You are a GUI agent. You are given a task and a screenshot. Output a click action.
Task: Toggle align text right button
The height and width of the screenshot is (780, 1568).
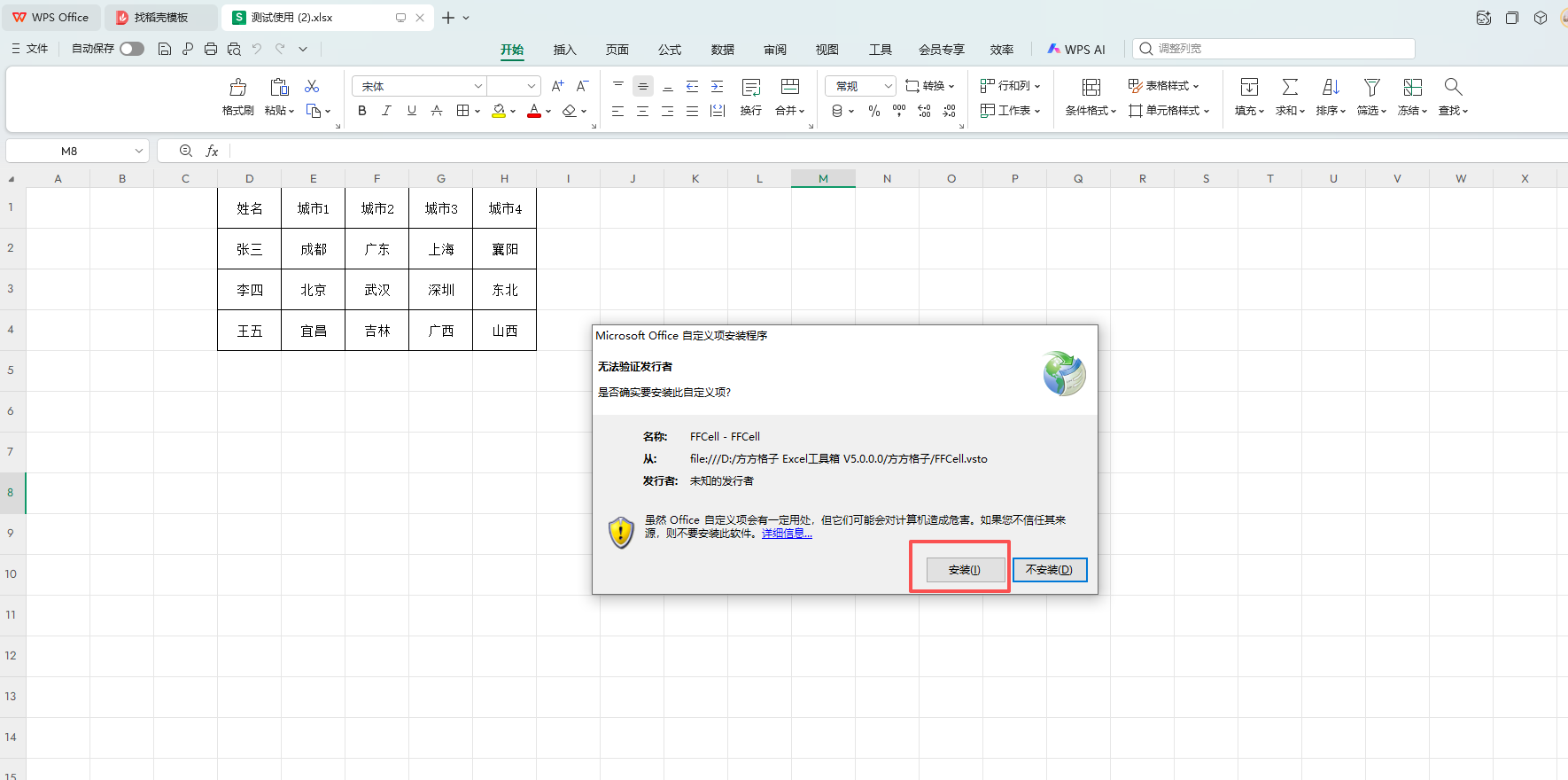(x=667, y=111)
